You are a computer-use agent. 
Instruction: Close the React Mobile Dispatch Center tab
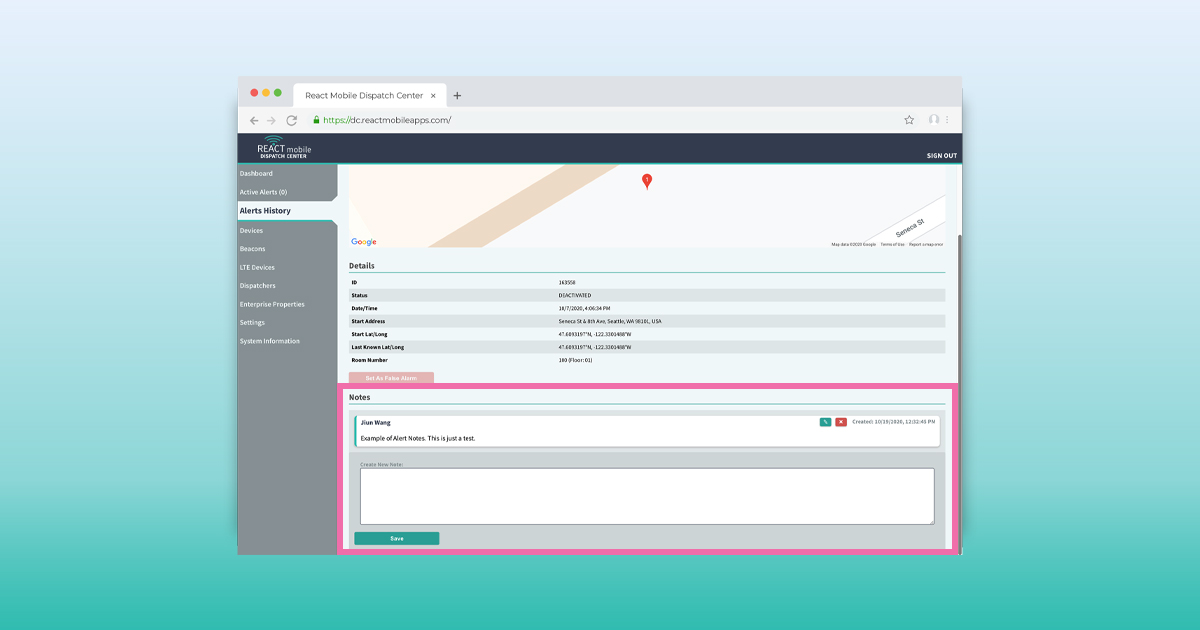tap(433, 96)
